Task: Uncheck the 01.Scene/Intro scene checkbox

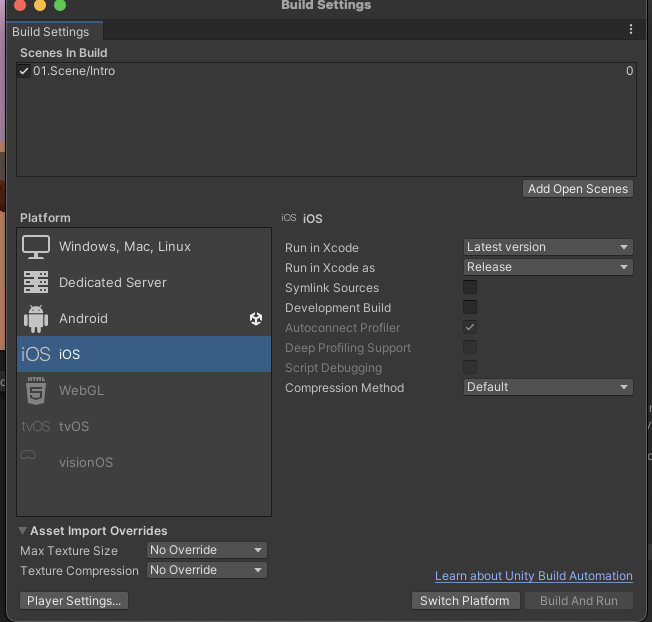Action: coord(24,71)
